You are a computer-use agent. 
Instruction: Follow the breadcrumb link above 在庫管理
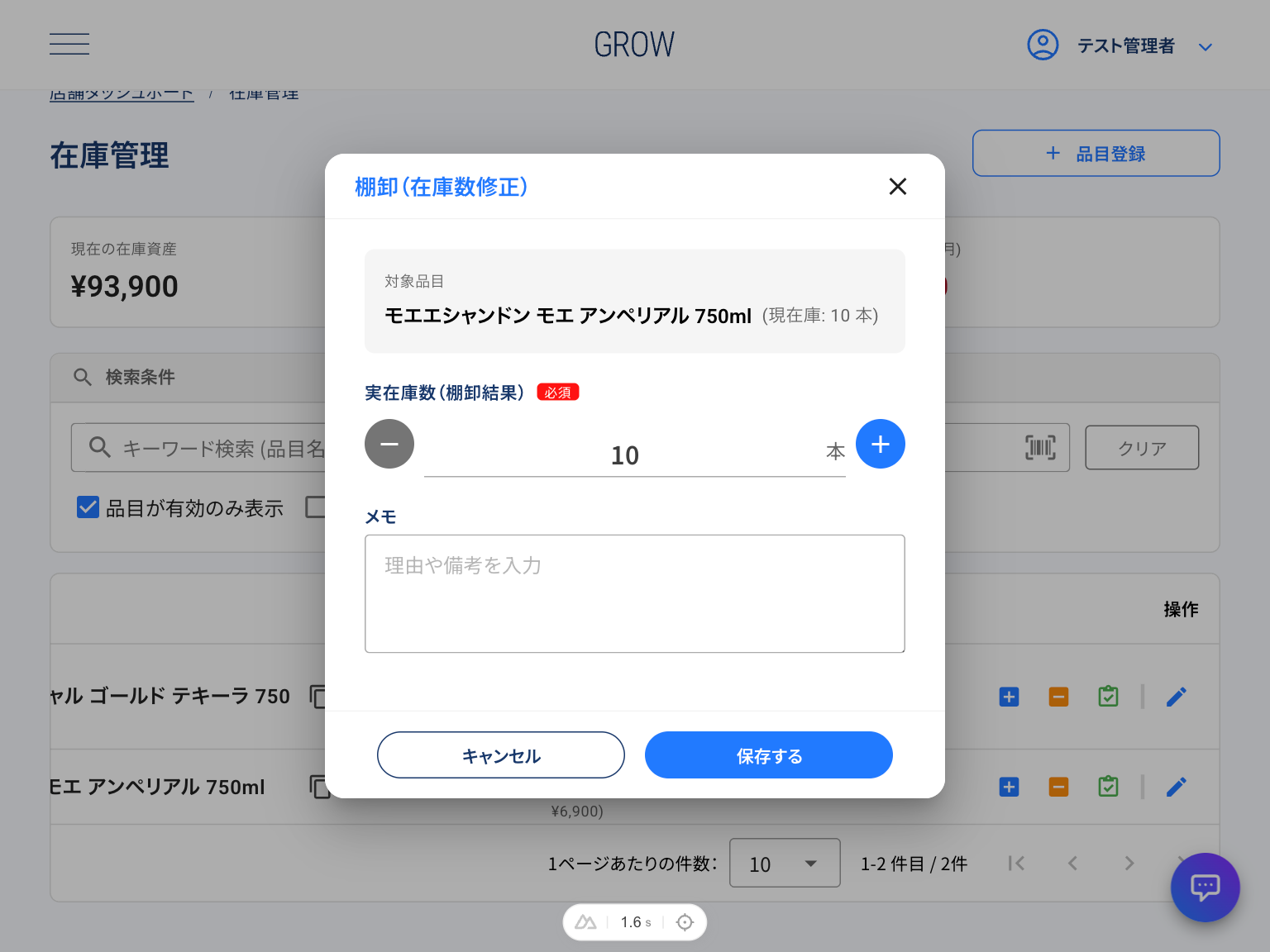coord(122,93)
